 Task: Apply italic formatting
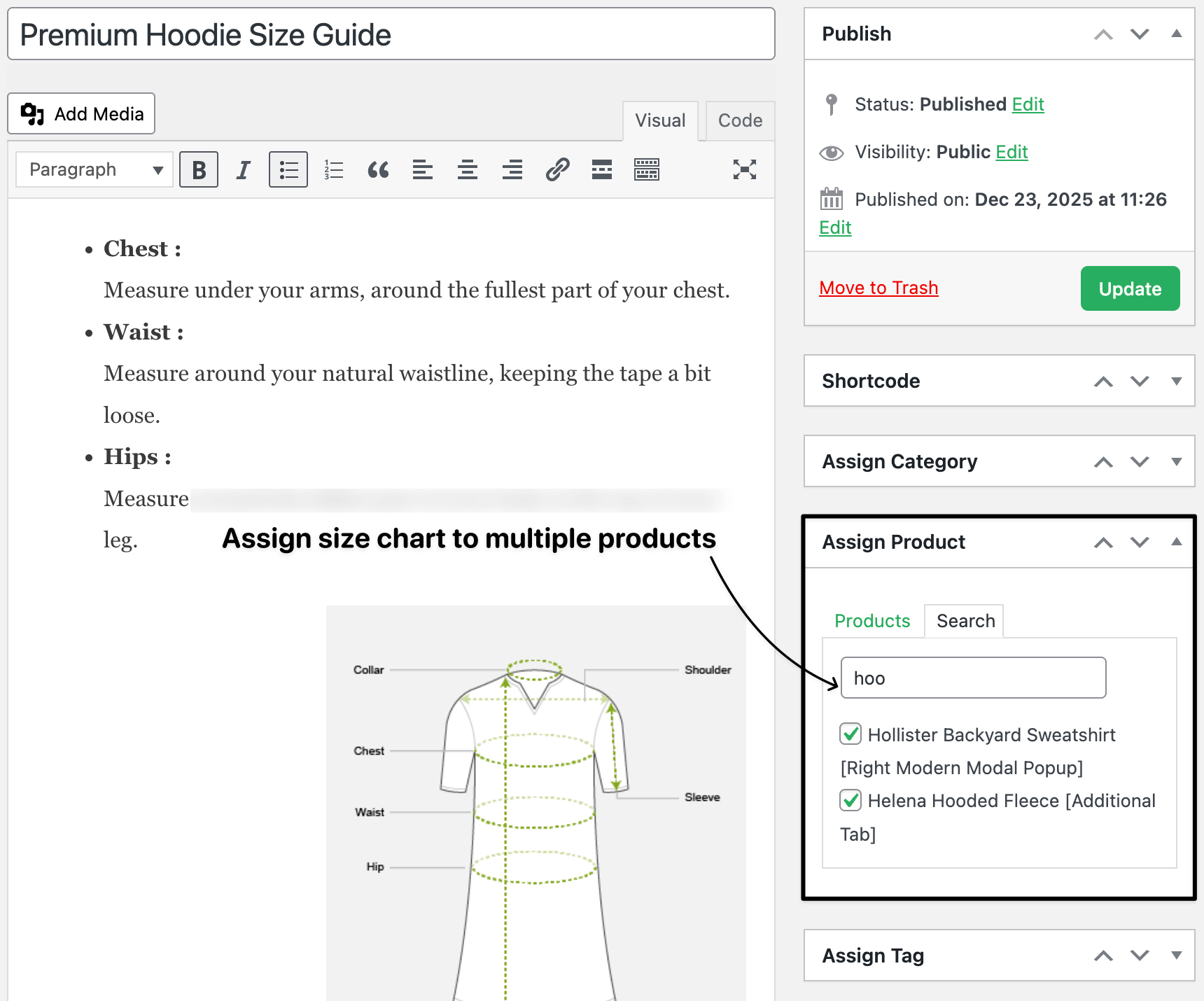point(243,169)
